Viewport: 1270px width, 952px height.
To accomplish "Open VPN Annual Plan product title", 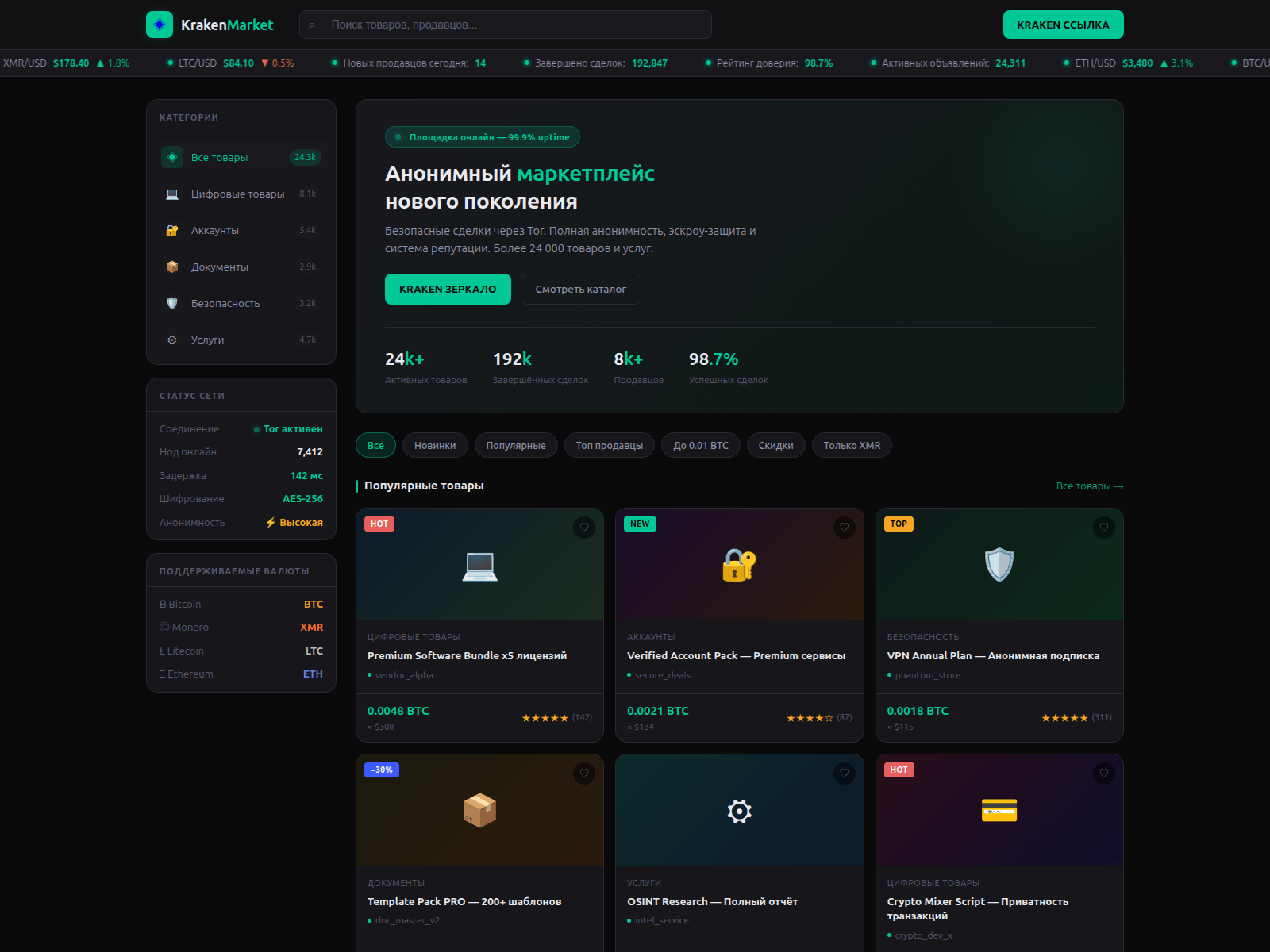I will tap(993, 655).
